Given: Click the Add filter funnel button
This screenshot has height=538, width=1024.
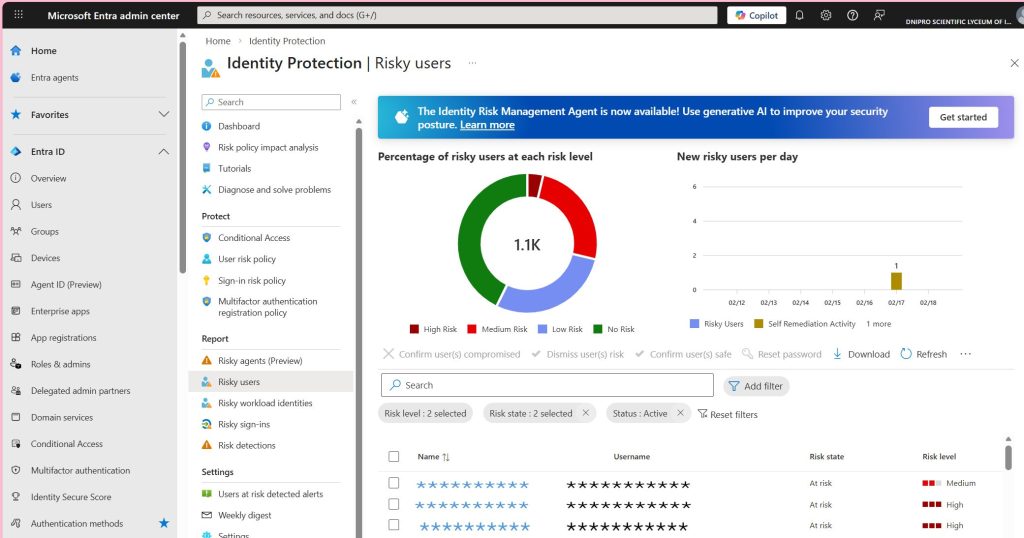Looking at the screenshot, I should pyautogui.click(x=755, y=386).
